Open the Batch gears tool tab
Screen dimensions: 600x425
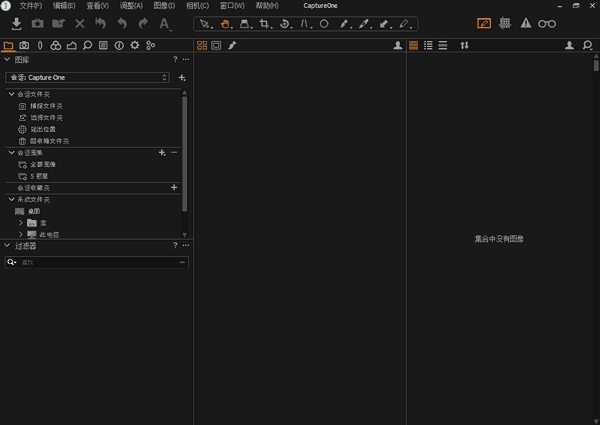[151, 46]
